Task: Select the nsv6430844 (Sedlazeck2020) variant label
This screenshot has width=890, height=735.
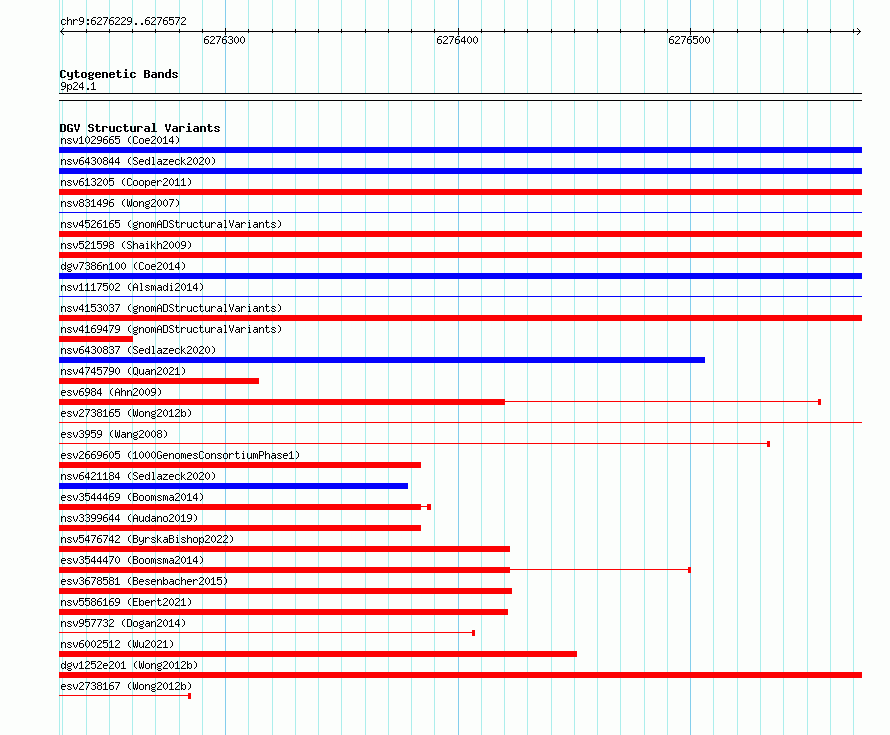Action: 138,161
